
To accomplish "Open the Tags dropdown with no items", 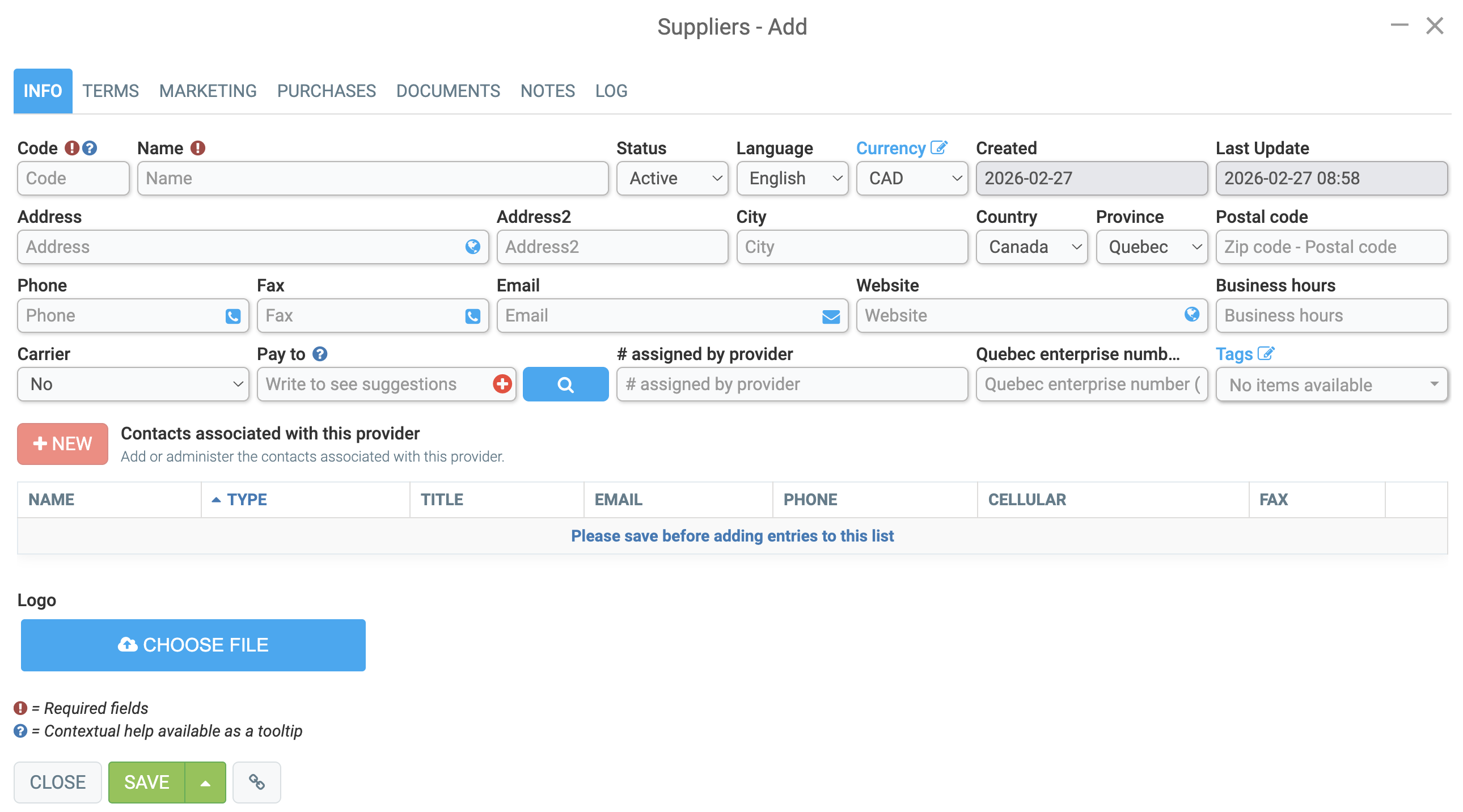I will (1331, 385).
